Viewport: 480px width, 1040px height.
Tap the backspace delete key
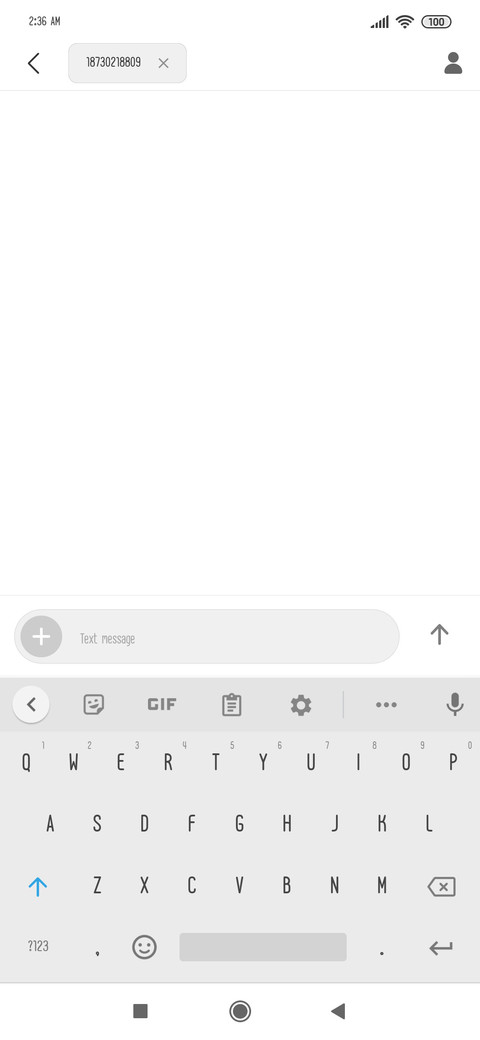click(x=442, y=886)
